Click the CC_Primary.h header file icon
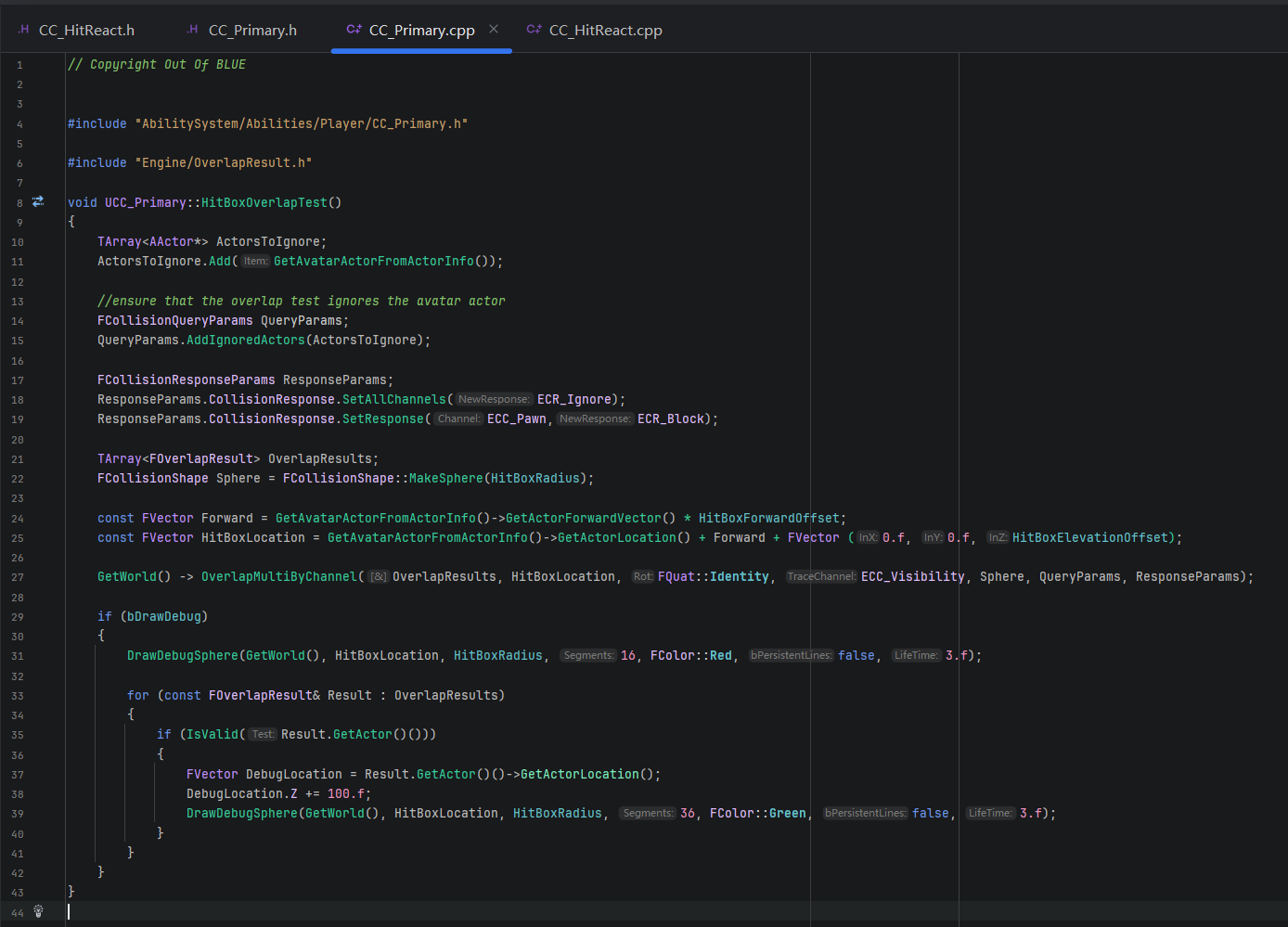The width and height of the screenshot is (1288, 927). [192, 30]
